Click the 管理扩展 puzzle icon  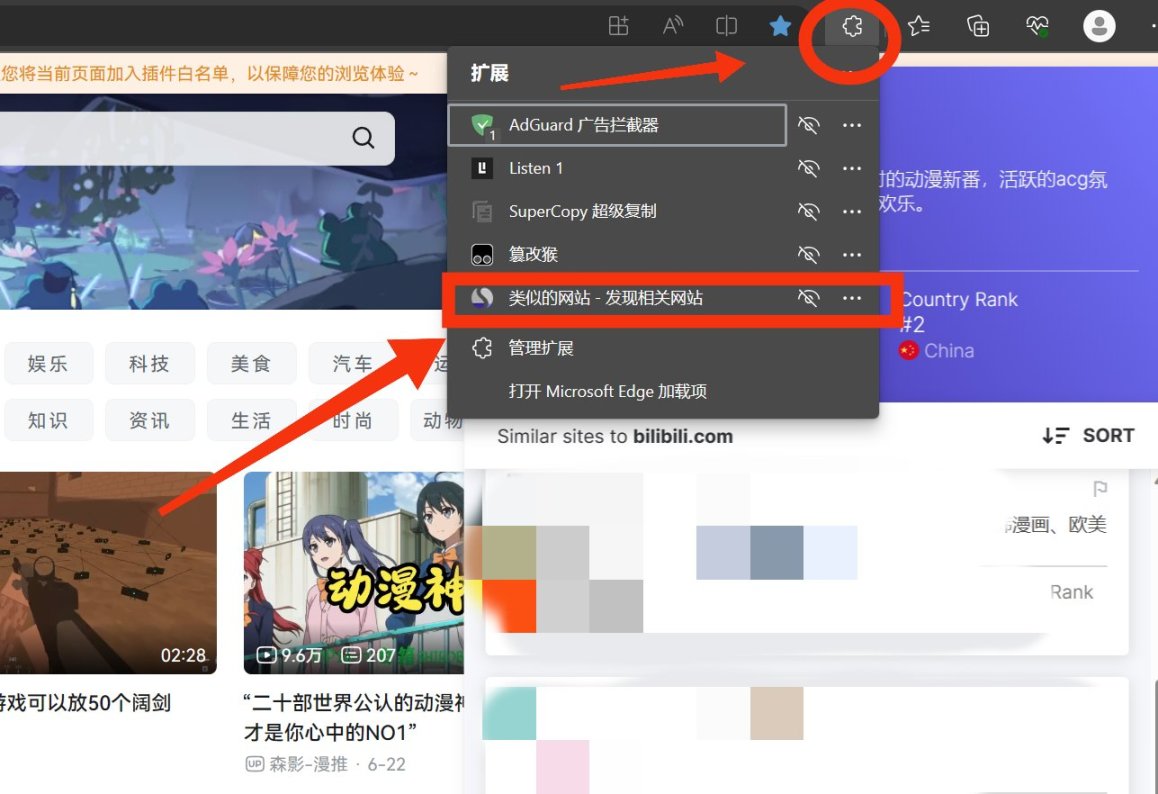click(x=482, y=348)
